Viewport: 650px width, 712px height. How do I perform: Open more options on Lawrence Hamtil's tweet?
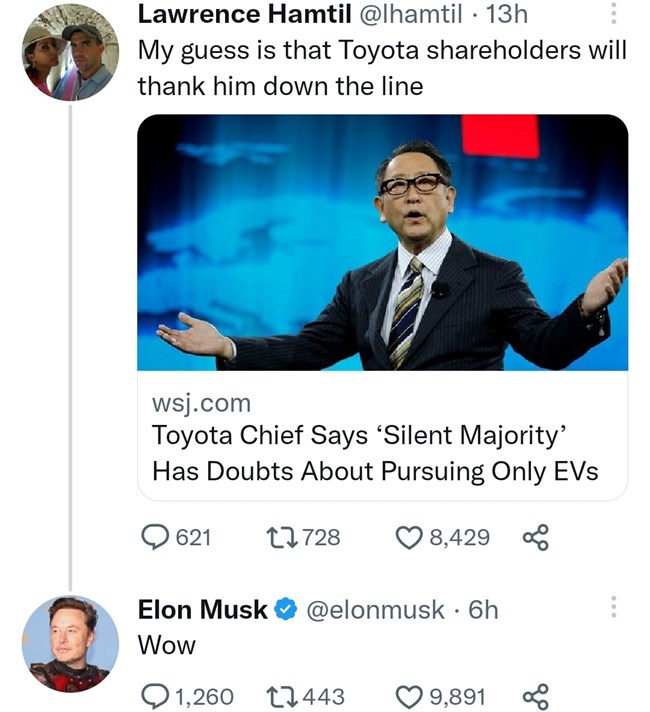(613, 14)
